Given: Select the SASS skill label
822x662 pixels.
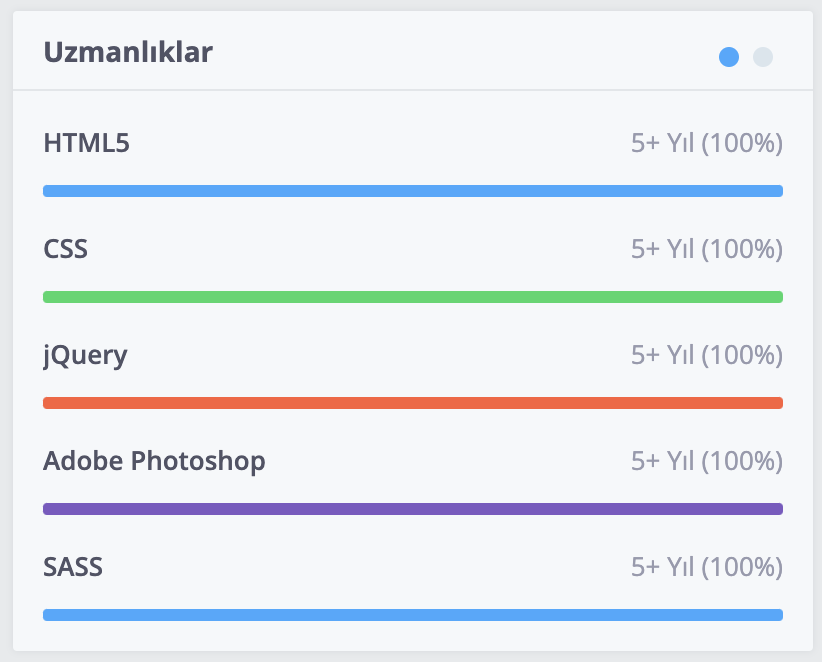Looking at the screenshot, I should click(73, 567).
